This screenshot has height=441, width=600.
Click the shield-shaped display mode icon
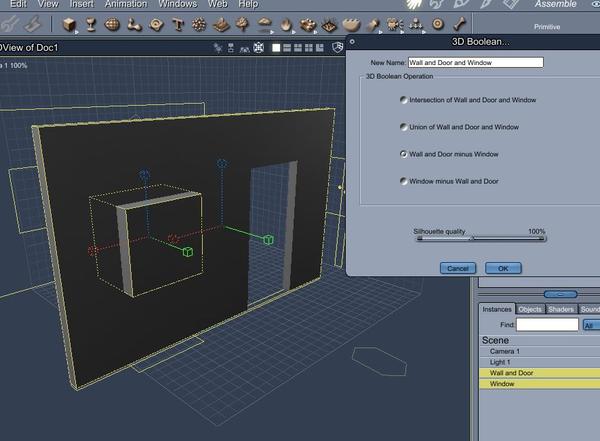click(338, 48)
